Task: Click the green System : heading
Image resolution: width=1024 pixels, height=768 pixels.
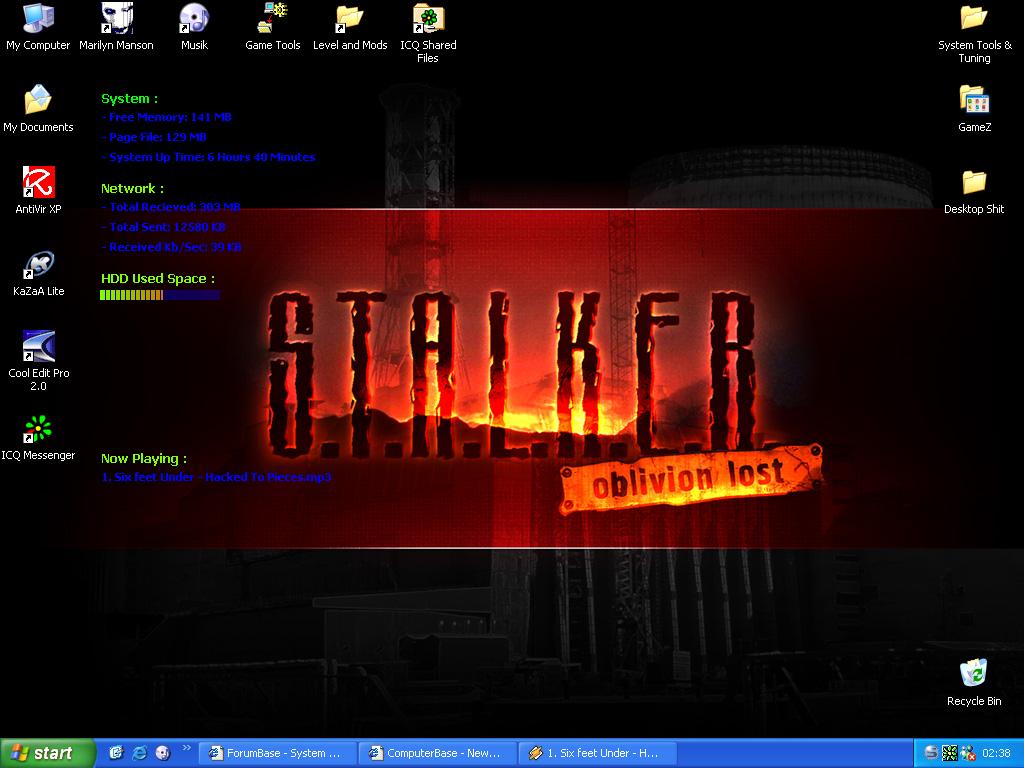Action: (x=129, y=99)
